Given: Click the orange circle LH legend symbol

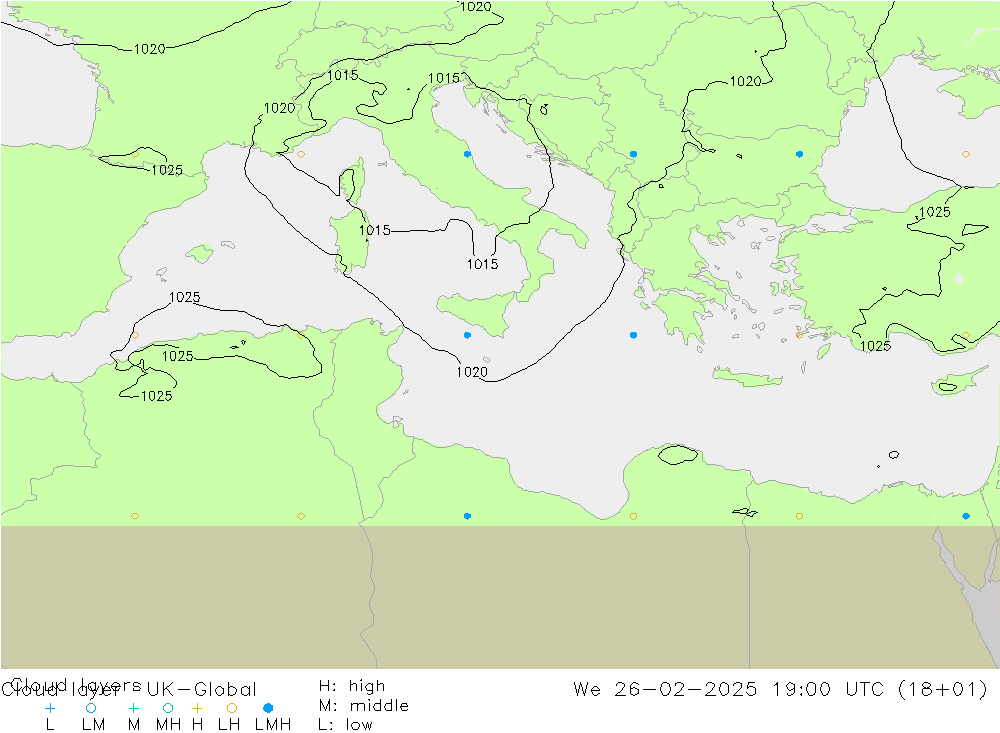Looking at the screenshot, I should pos(232,708).
